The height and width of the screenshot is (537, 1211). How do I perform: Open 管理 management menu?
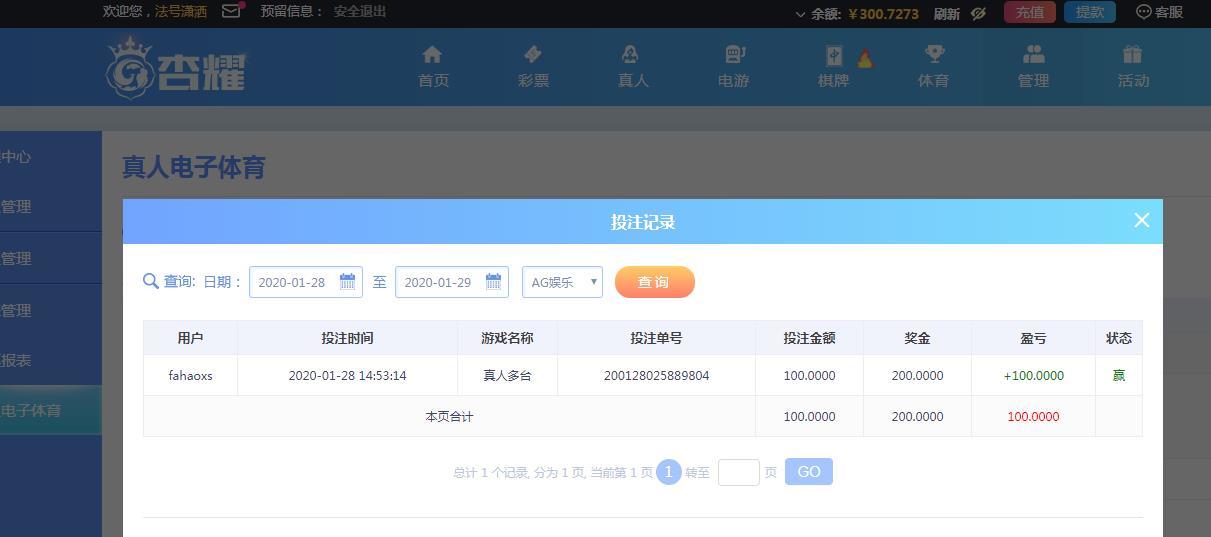[x=1033, y=67]
